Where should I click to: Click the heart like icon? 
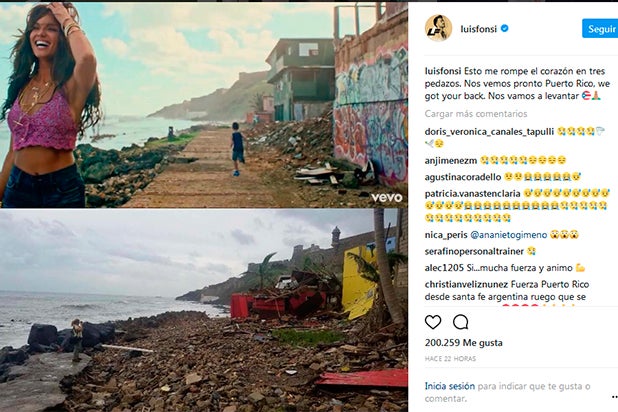[433, 322]
